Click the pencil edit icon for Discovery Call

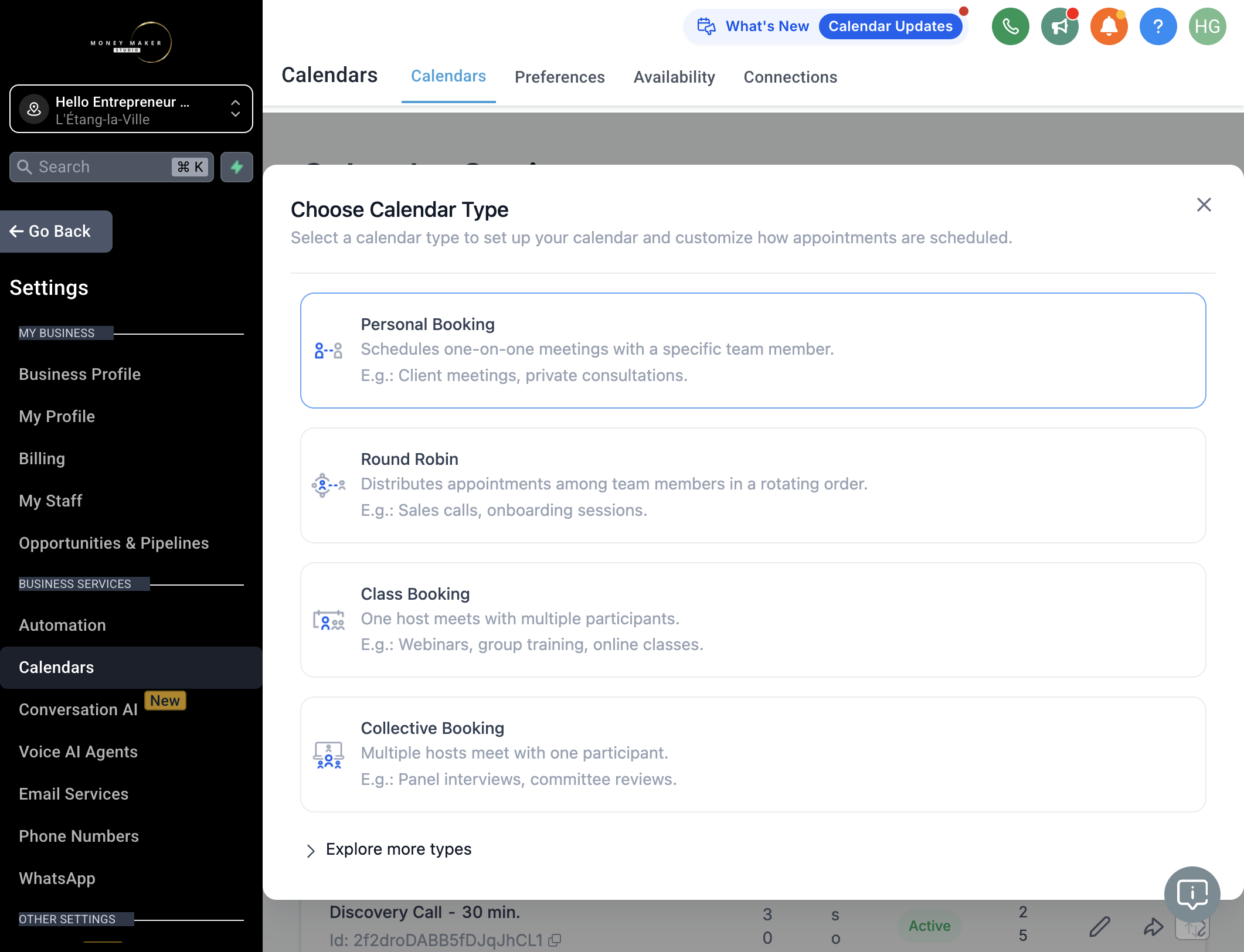(1100, 927)
